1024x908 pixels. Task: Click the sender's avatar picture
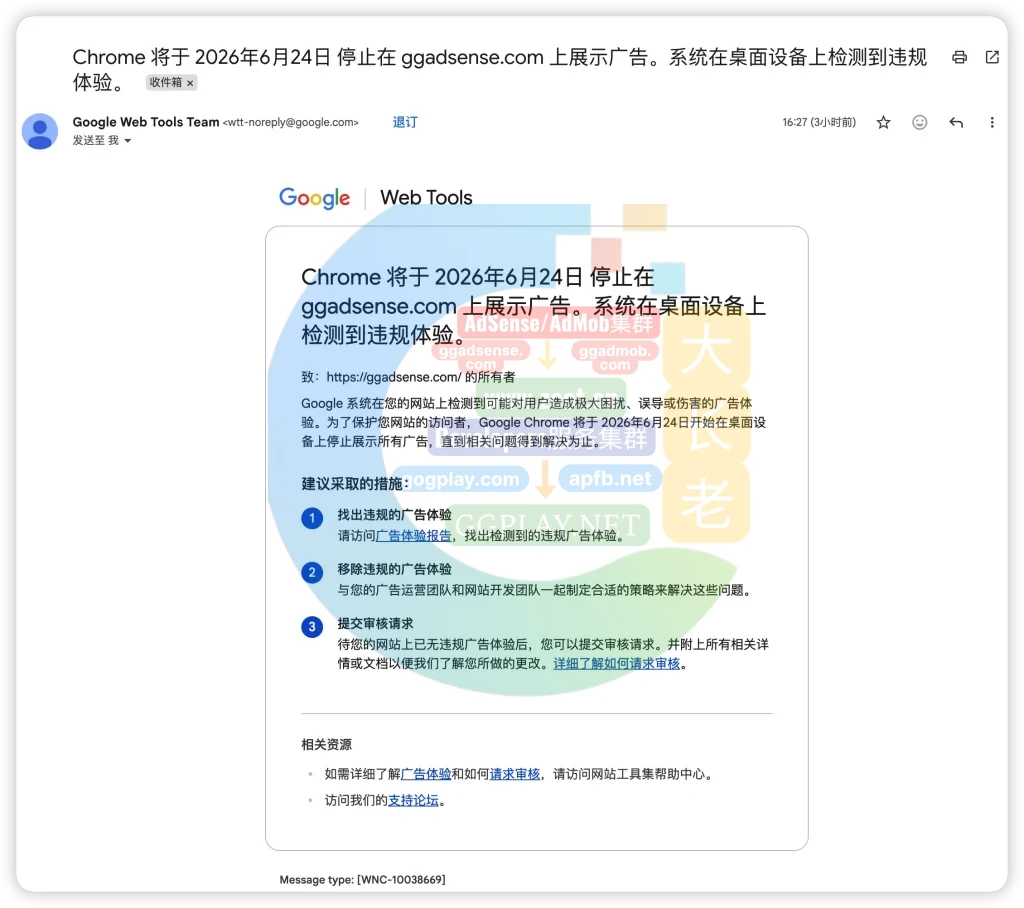pos(40,131)
